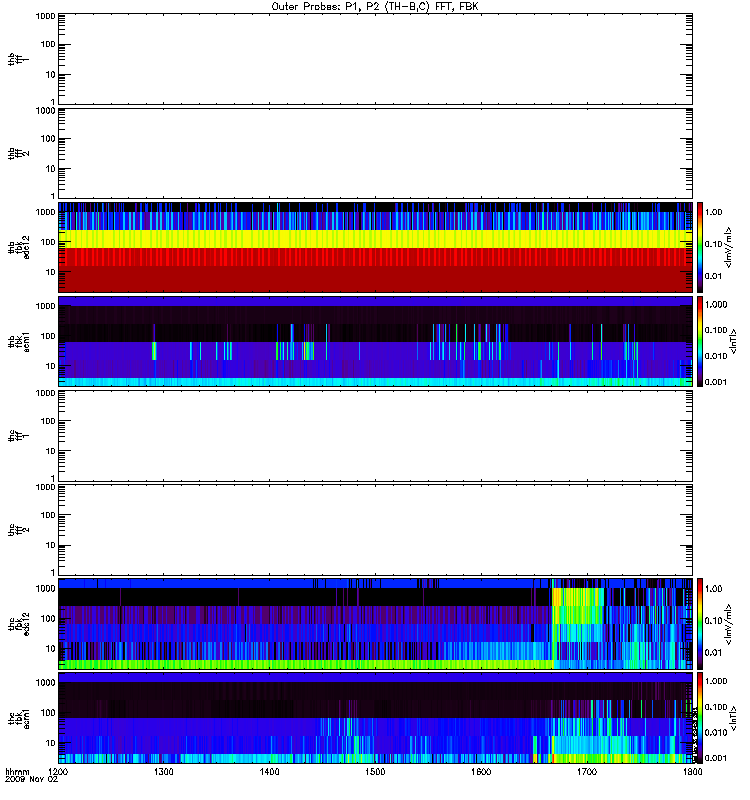This screenshot has width=750, height=800.
Task: Click the '100' tick label of the thc edc12 panel
Action: [x=48, y=619]
